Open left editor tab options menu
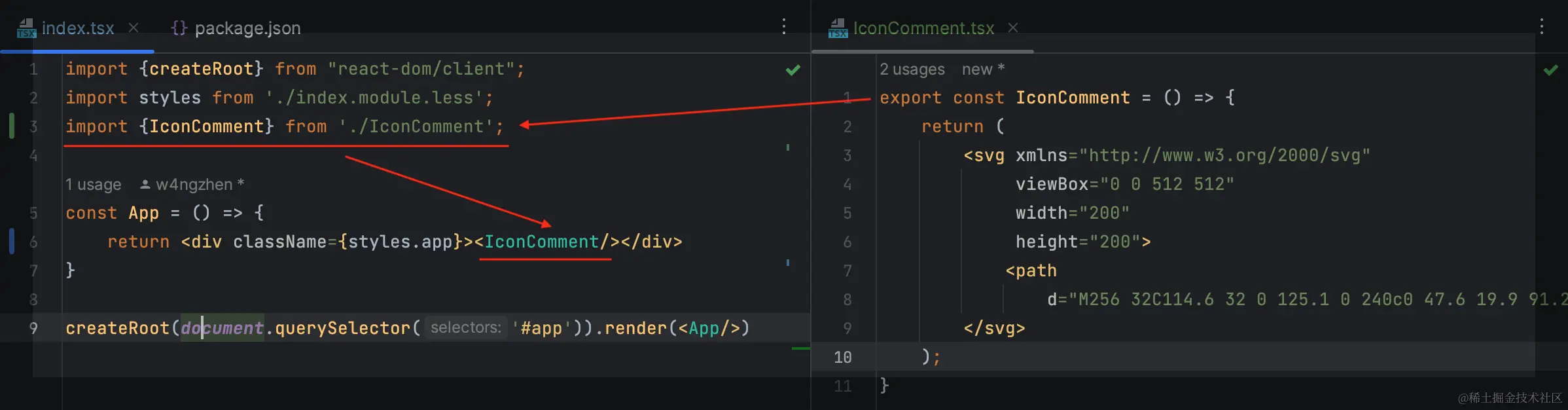Screen dimensions: 1568x410 (x=783, y=27)
